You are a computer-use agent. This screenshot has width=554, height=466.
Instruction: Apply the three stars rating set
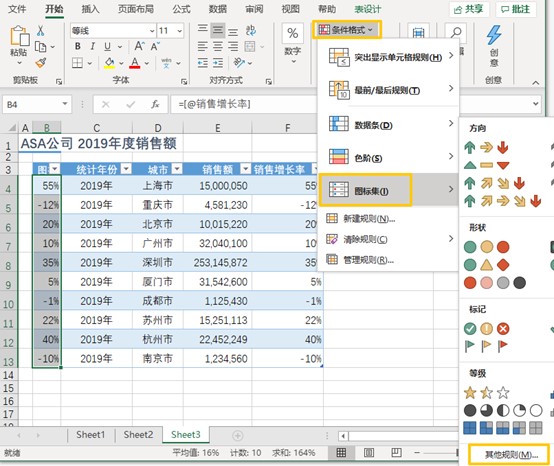pos(487,393)
